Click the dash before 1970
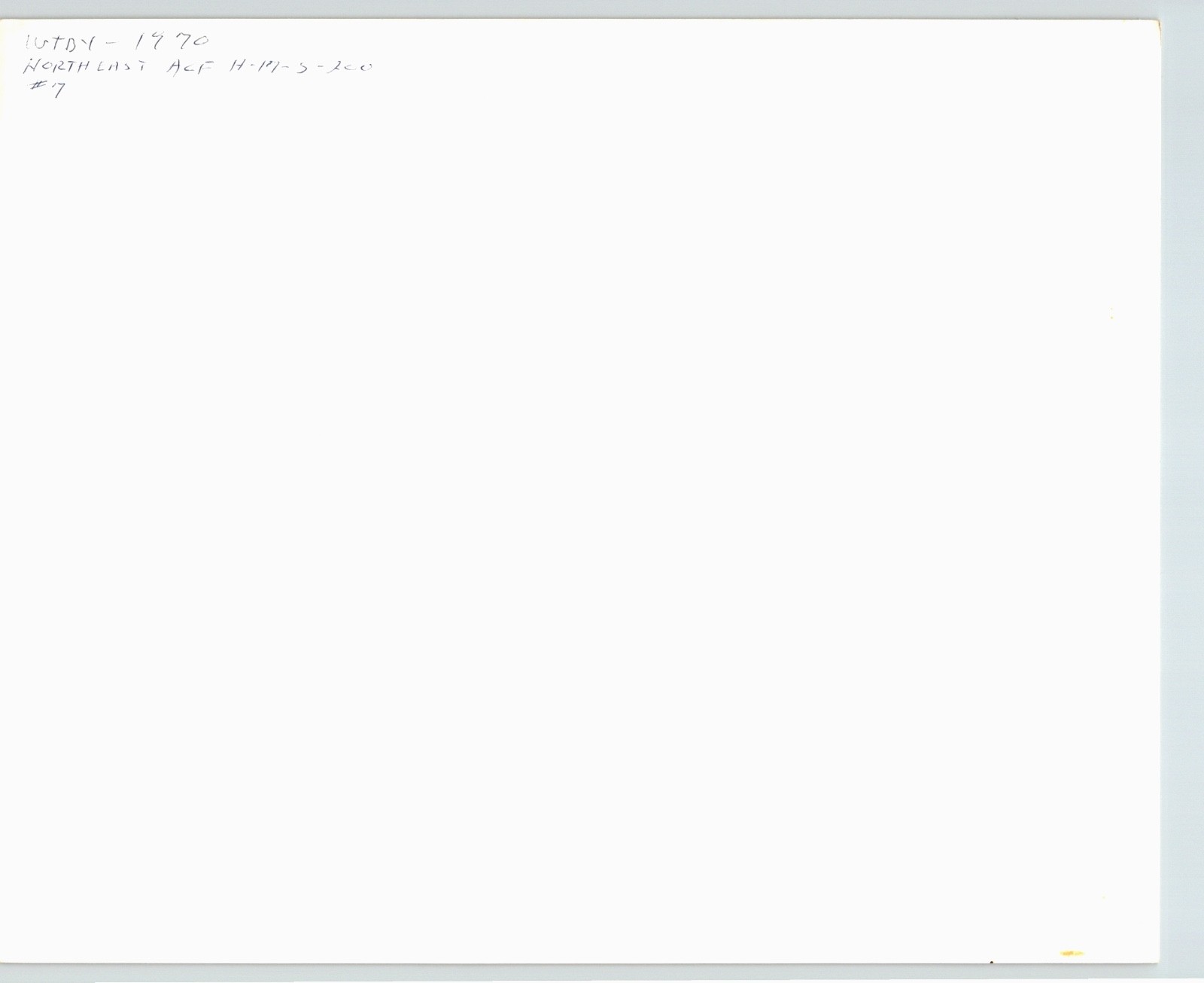Screen dimensions: 1204x983 [x=111, y=44]
